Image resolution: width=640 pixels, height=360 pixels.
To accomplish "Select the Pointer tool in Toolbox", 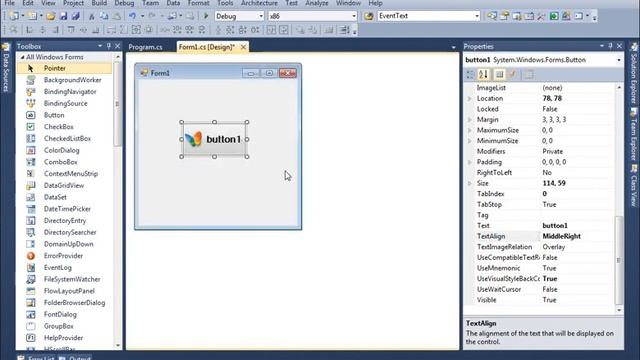I will tap(64, 68).
